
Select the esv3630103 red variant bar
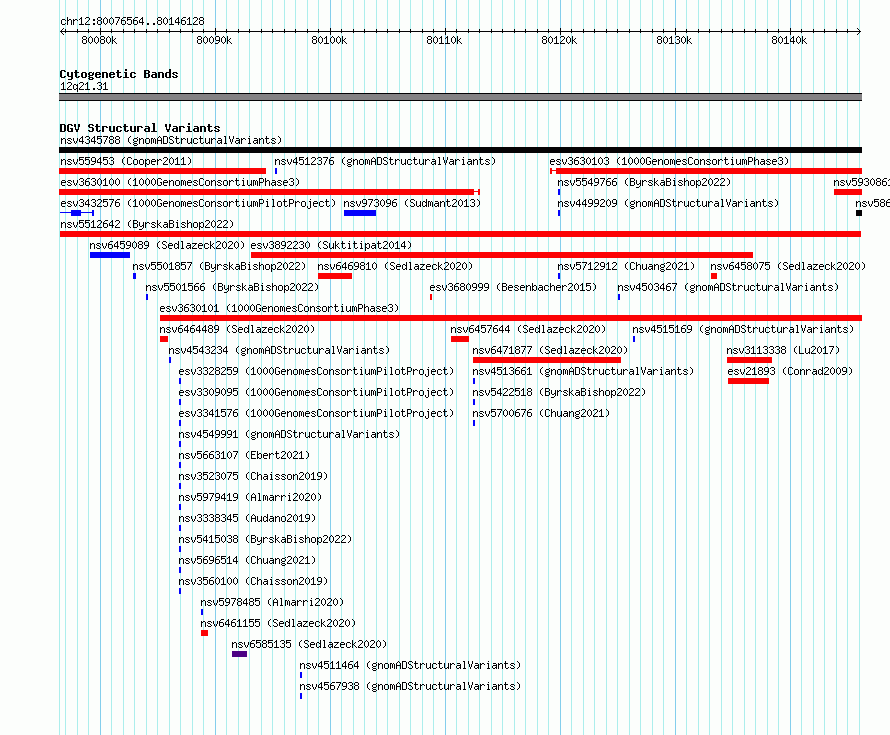pos(706,171)
